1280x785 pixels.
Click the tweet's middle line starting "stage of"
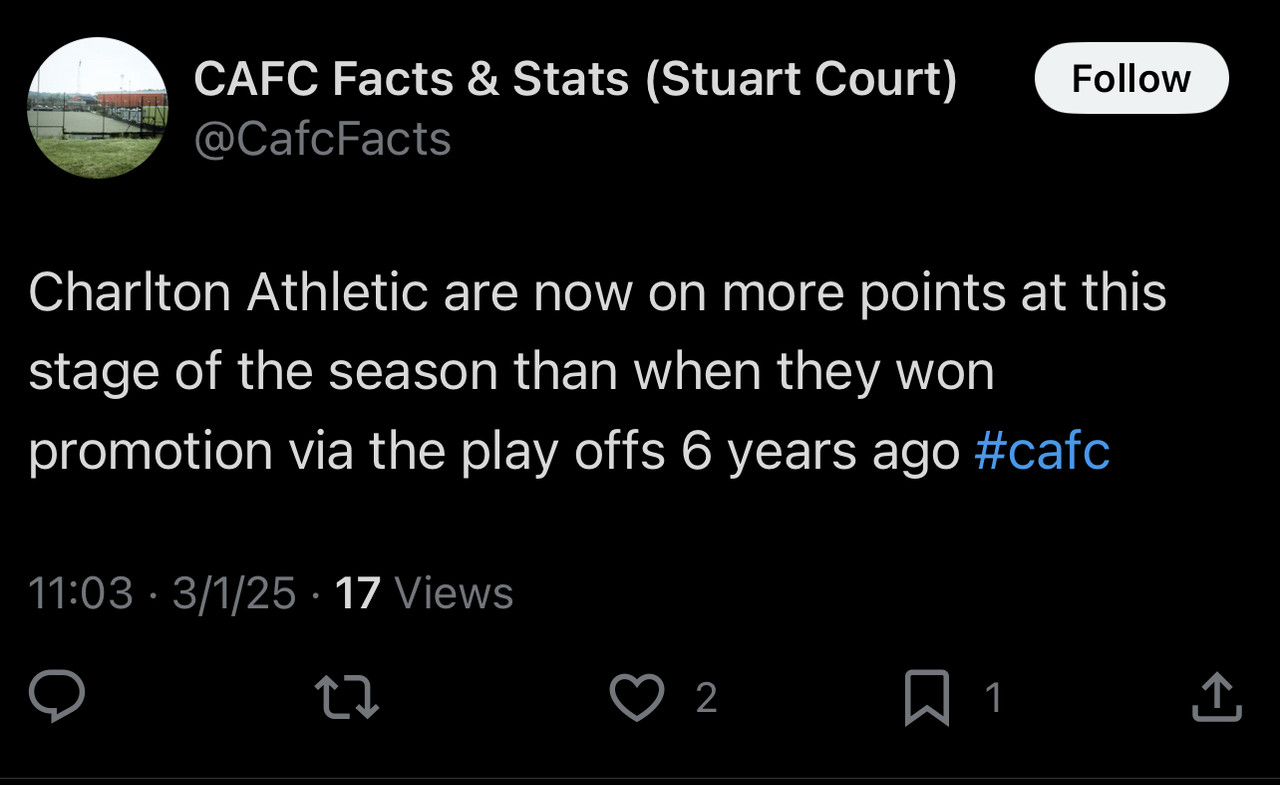point(510,372)
